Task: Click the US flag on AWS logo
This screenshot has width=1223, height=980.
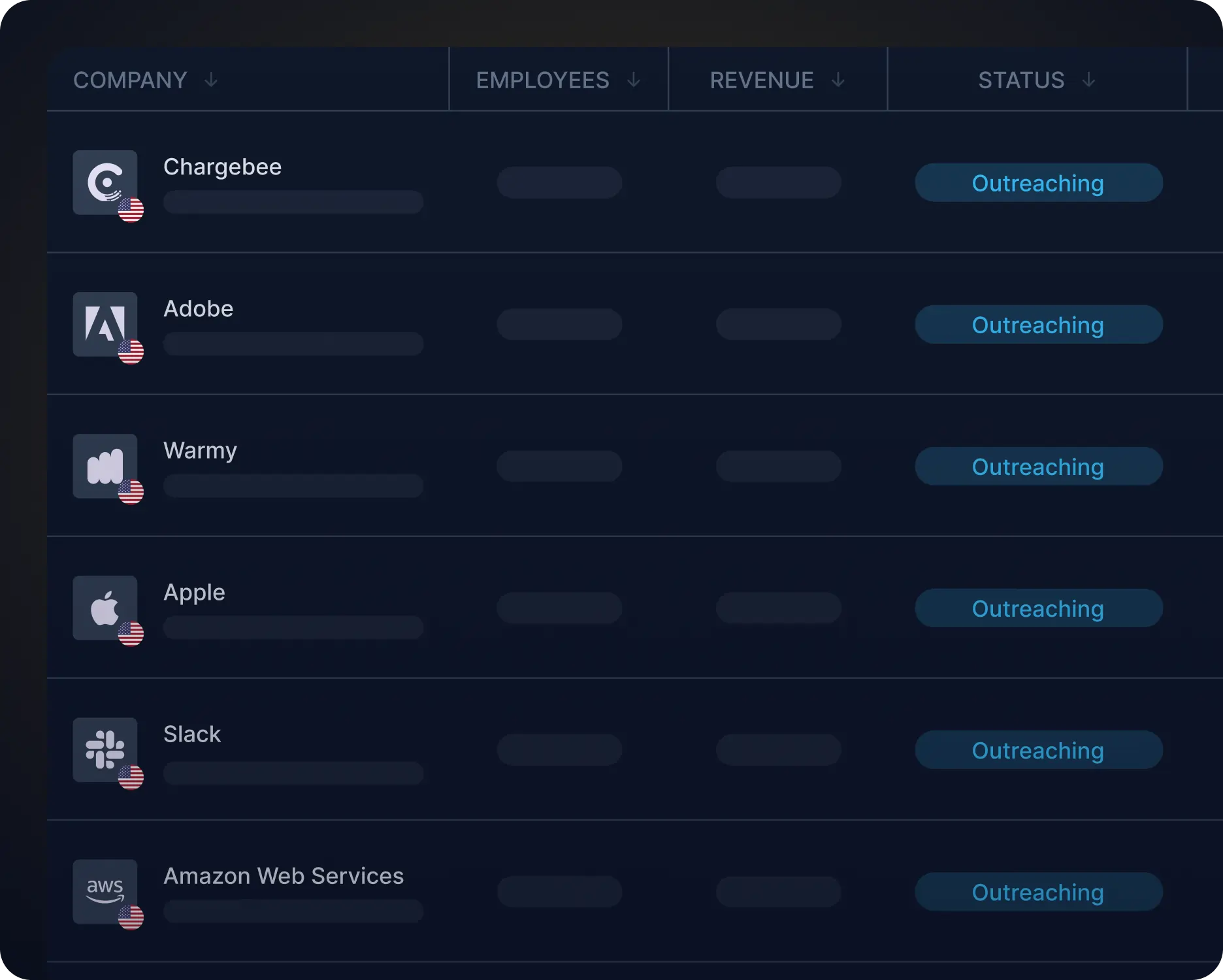Action: (x=131, y=917)
